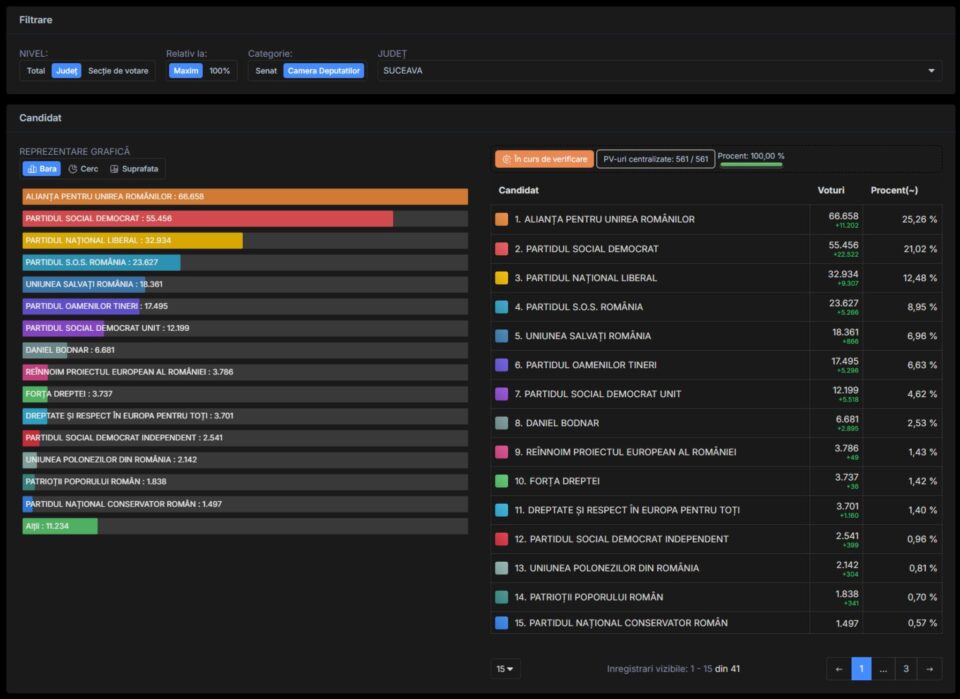
Task: Click the Partidul S.O.S. România bar
Action: pos(101,262)
